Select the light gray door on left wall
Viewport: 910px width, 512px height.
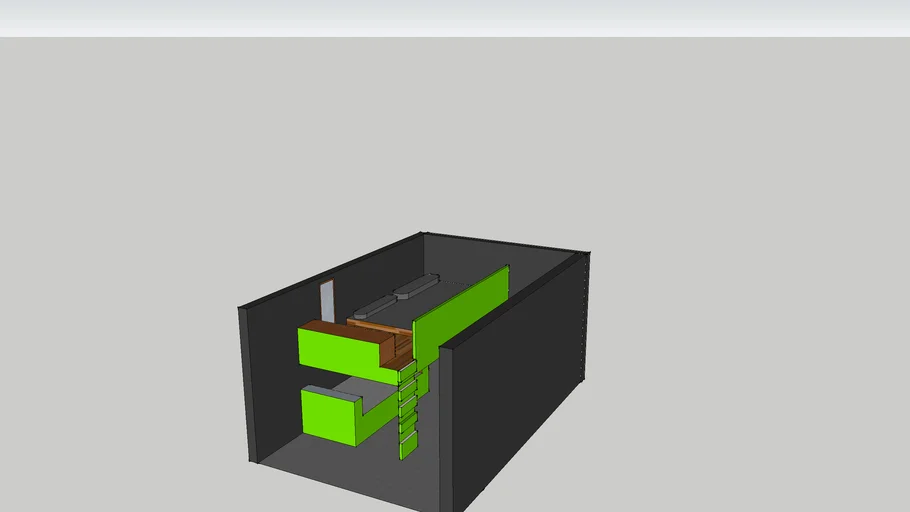(326, 300)
